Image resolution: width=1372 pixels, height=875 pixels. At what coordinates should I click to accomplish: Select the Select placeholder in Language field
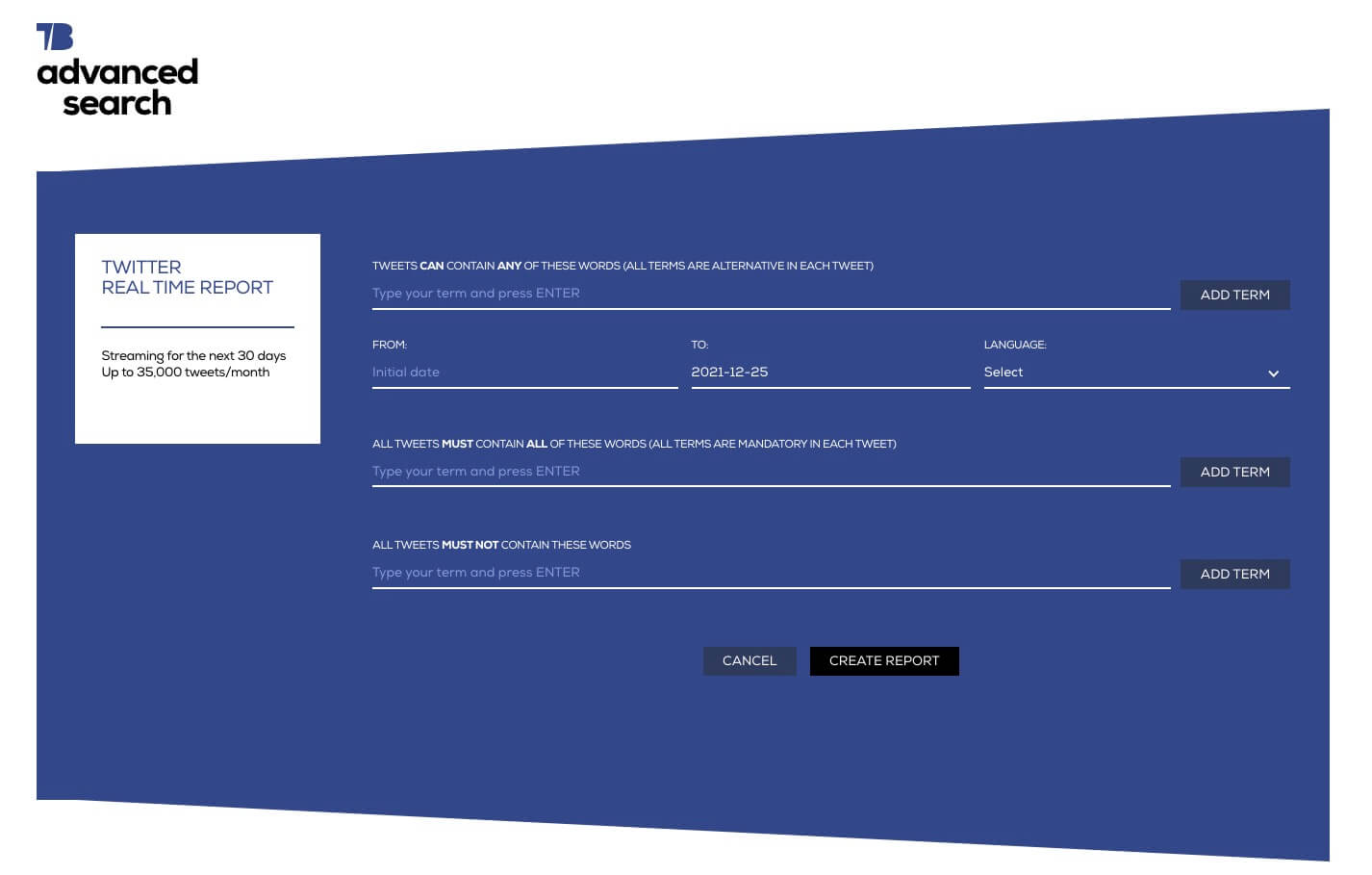click(1004, 373)
